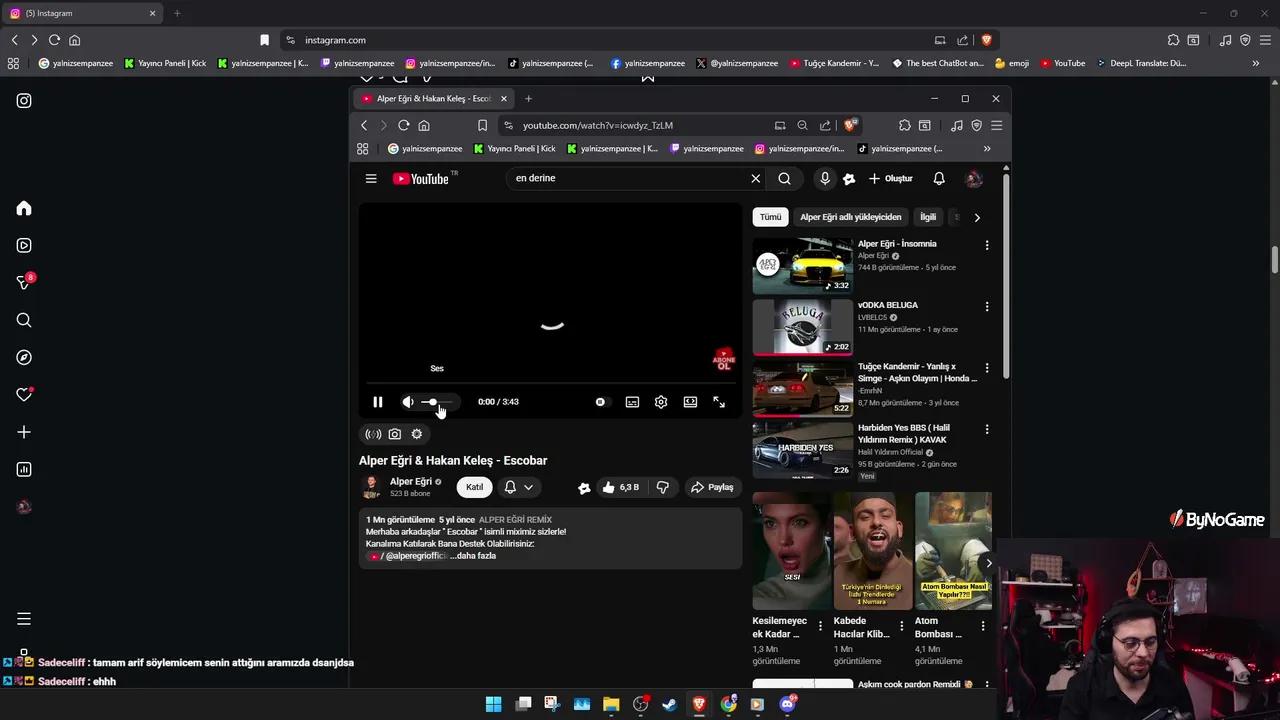Image resolution: width=1280 pixels, height=720 pixels.
Task: Open YouTube hamburger guide menu
Action: pyautogui.click(x=371, y=179)
